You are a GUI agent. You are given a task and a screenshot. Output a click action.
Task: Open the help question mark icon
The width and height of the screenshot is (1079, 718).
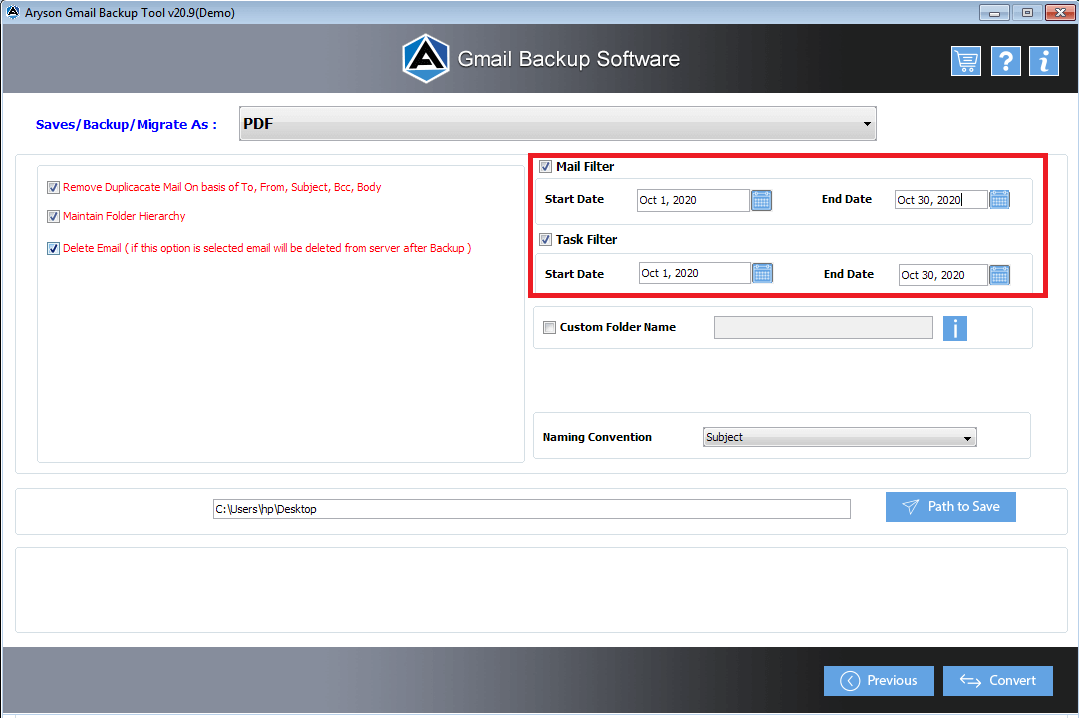[x=1005, y=61]
